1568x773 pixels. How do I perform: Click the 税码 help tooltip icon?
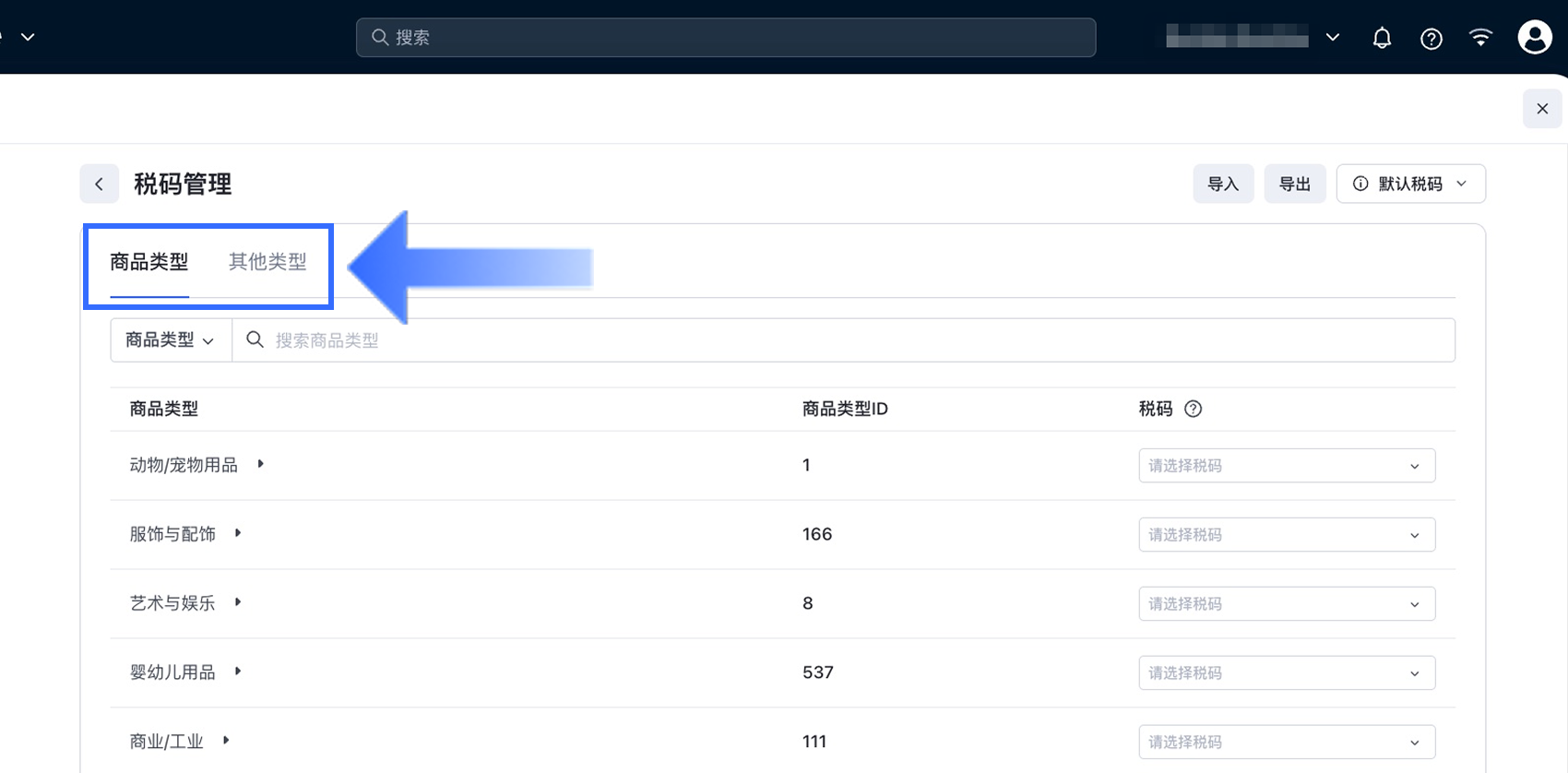pyautogui.click(x=1193, y=409)
